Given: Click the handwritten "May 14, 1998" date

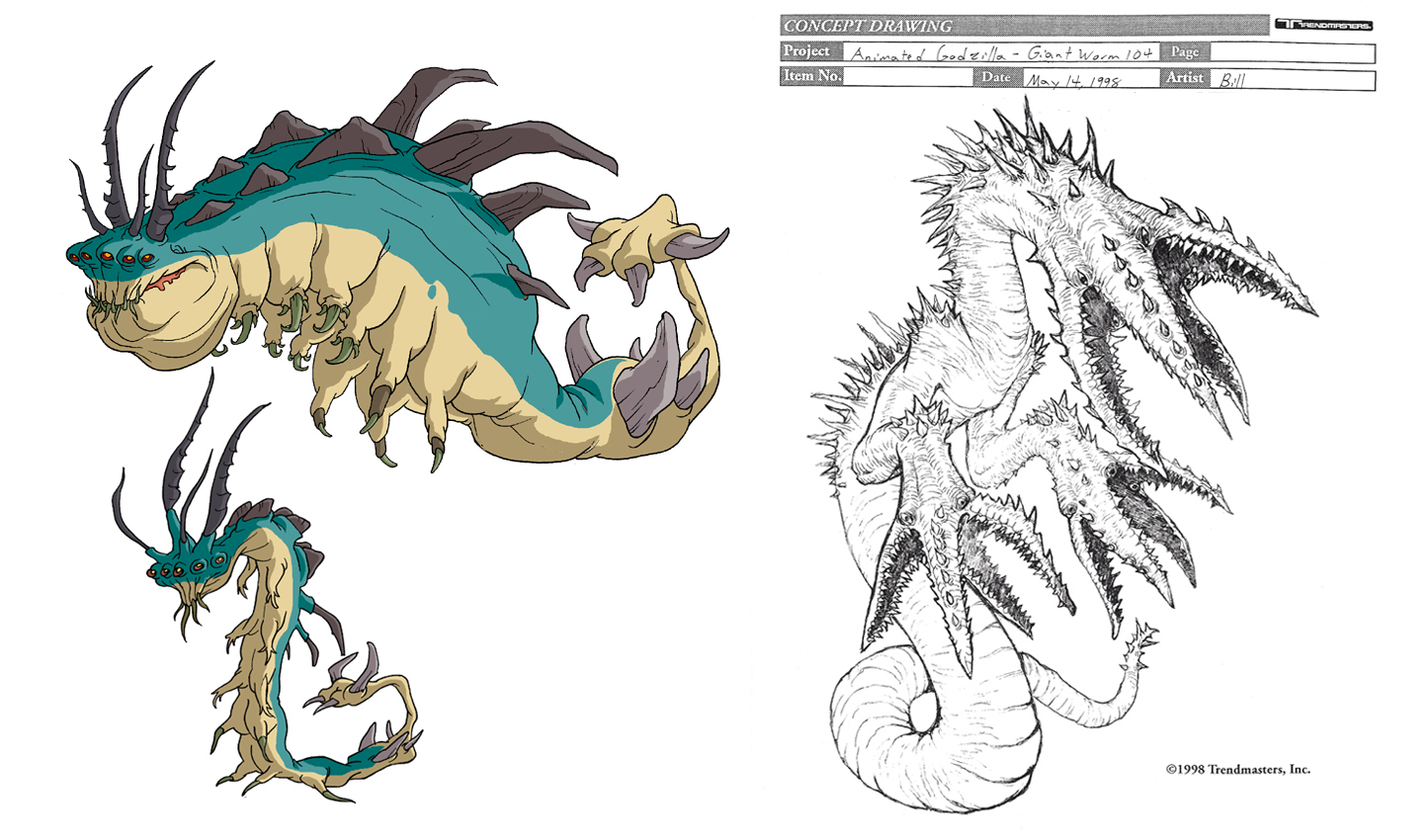Looking at the screenshot, I should 1073,80.
